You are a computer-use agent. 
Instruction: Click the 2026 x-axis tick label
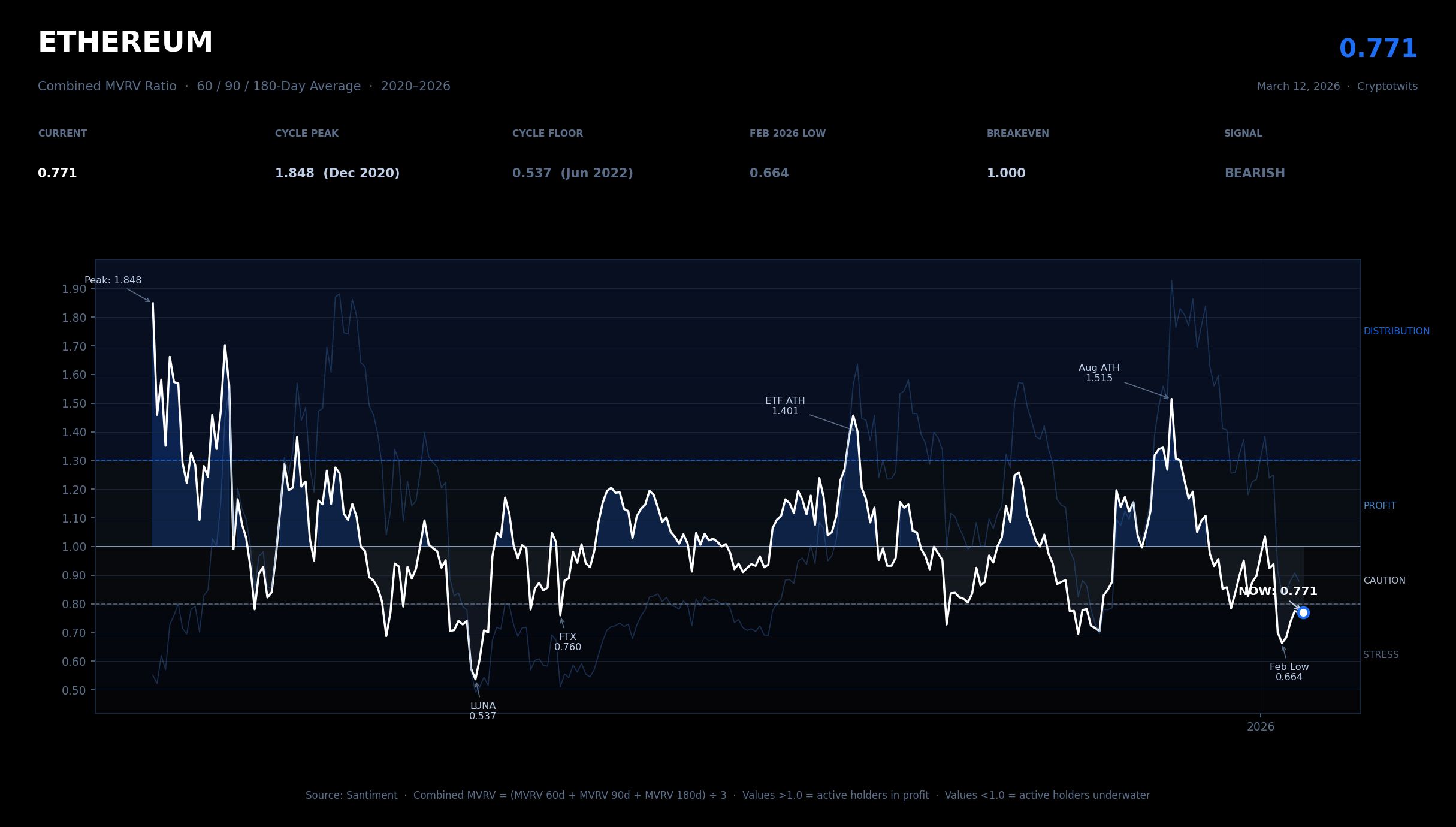(1261, 727)
